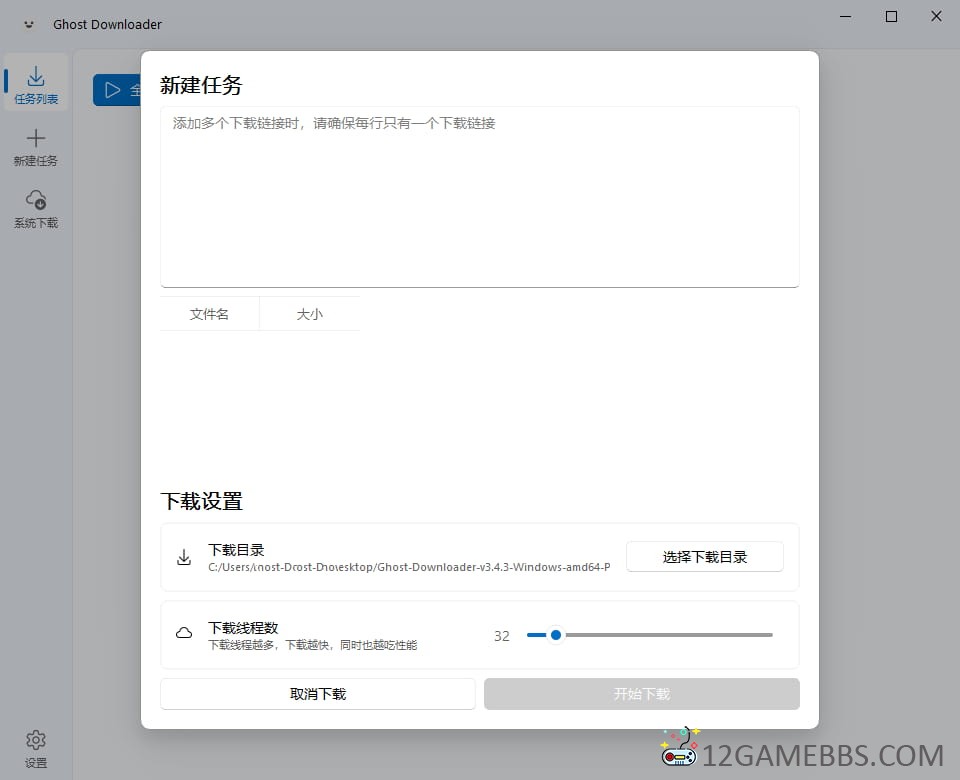Maximize the Ghost Downloader window

891,17
